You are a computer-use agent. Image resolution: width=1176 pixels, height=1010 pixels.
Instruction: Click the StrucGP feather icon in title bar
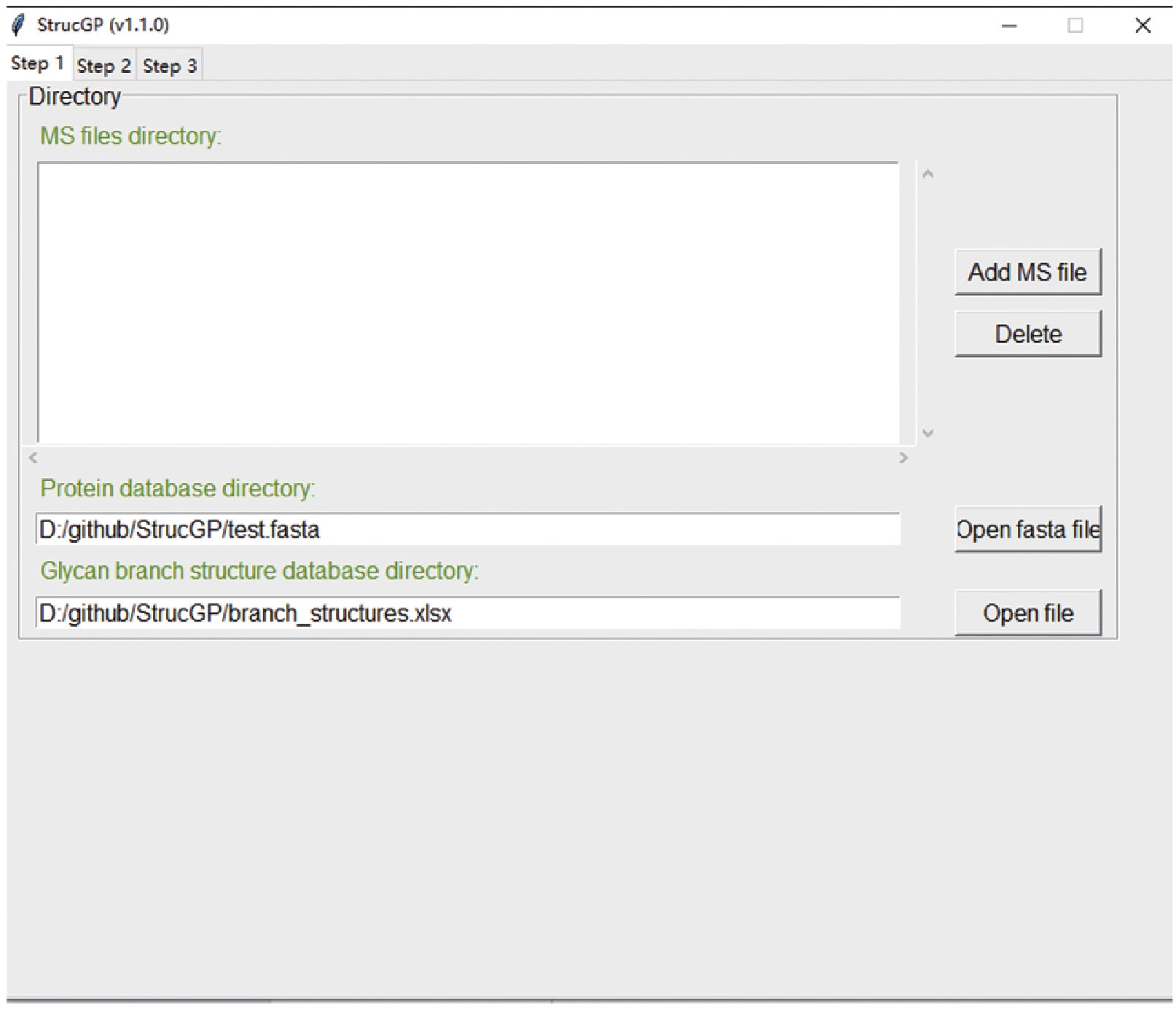coord(18,26)
